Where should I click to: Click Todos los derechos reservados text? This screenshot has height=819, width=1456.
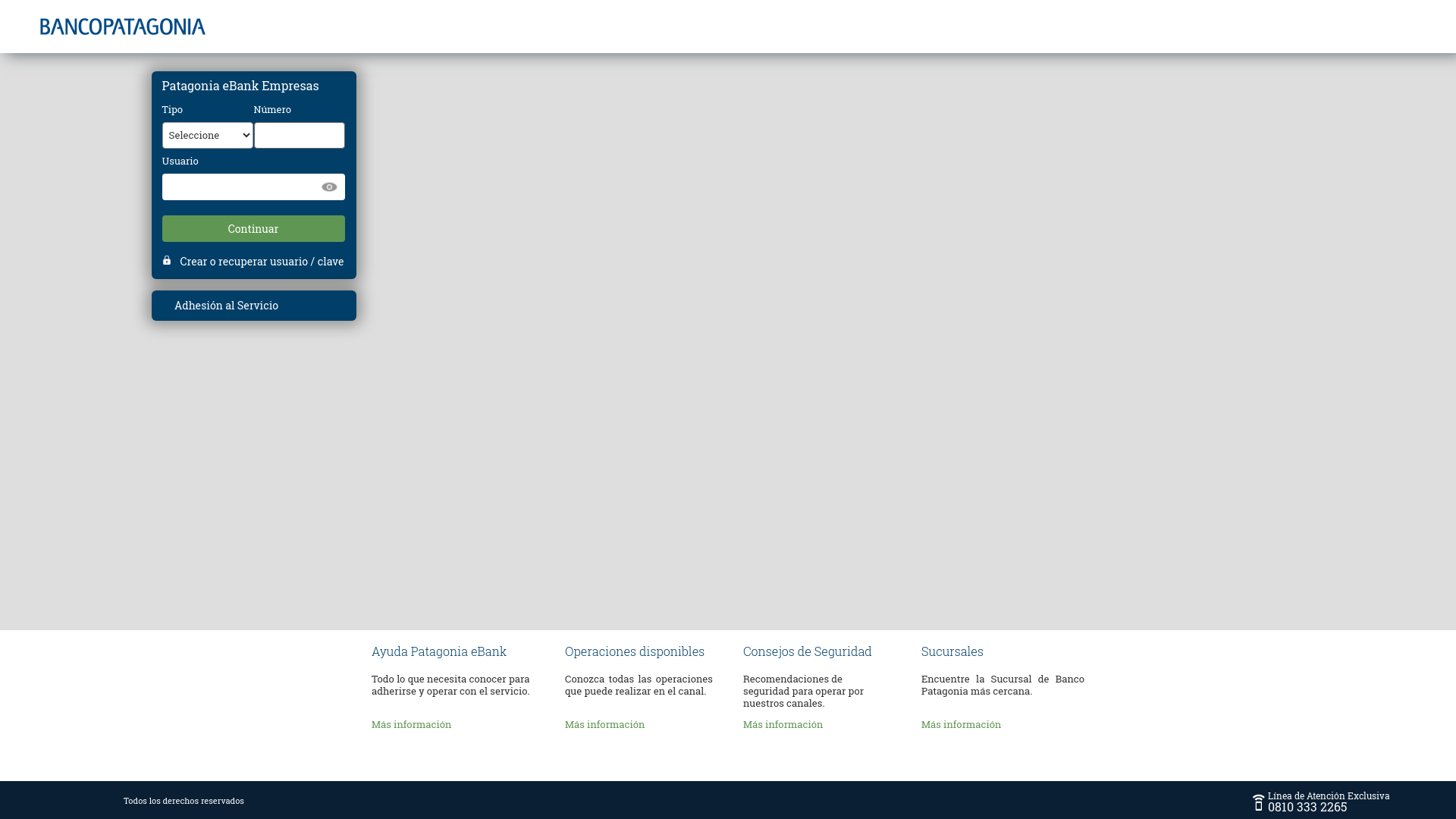click(x=184, y=801)
